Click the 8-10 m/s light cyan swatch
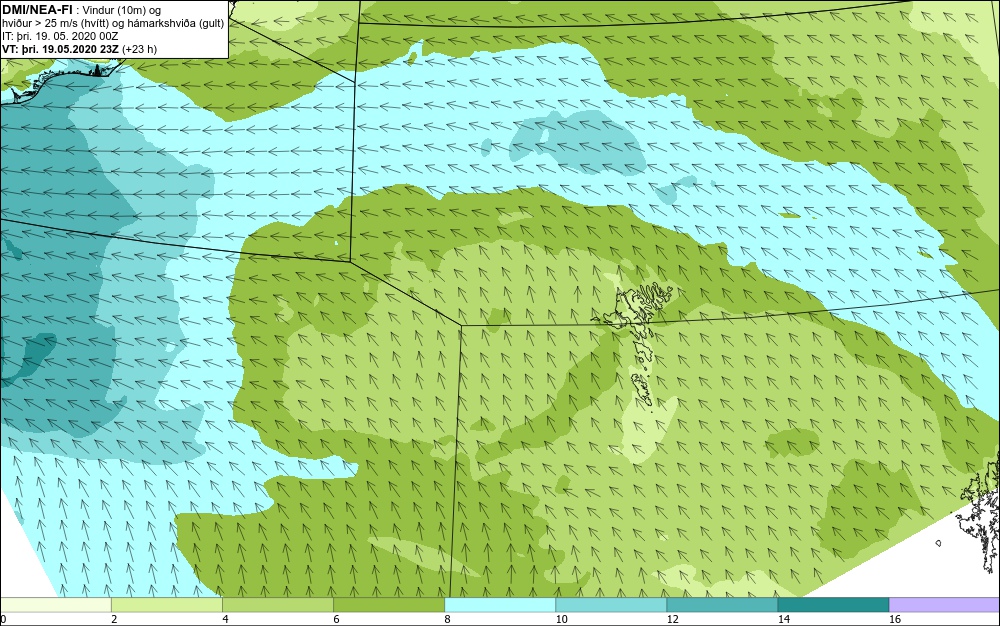Image resolution: width=1000 pixels, height=626 pixels. click(x=499, y=604)
